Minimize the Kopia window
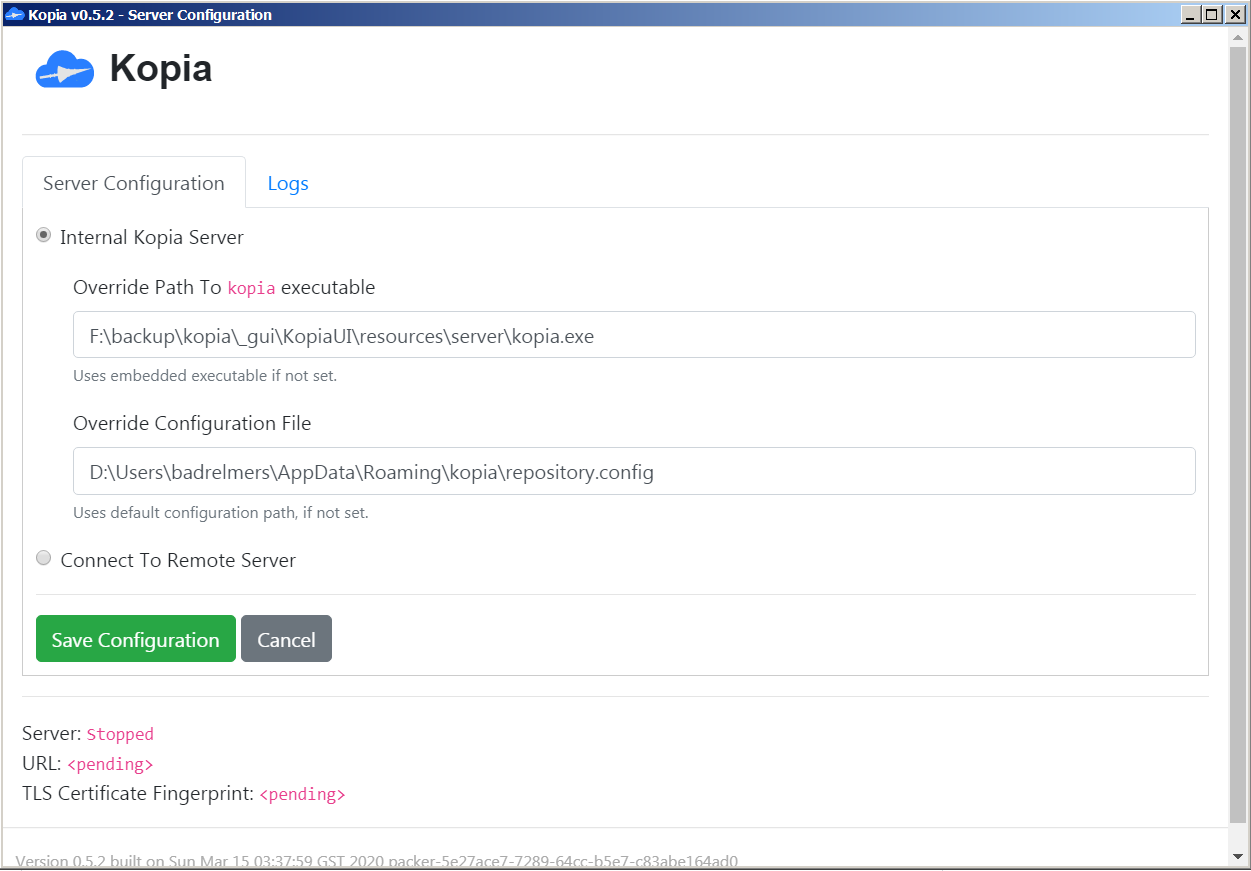This screenshot has height=871, width=1251. click(1192, 14)
